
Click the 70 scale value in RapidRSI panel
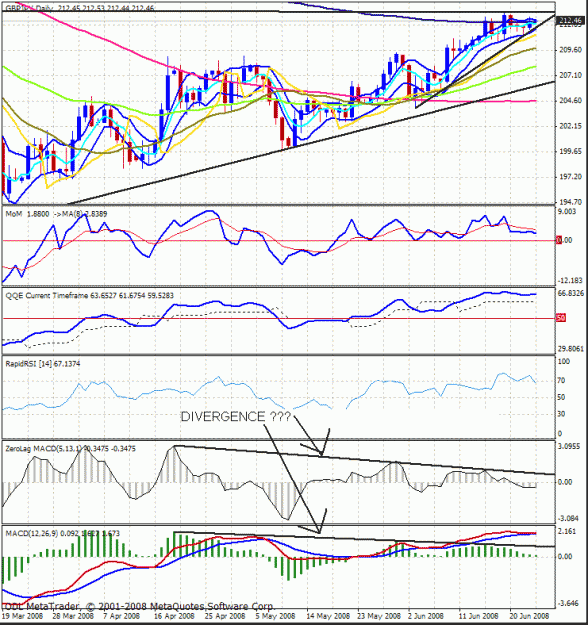[x=561, y=381]
